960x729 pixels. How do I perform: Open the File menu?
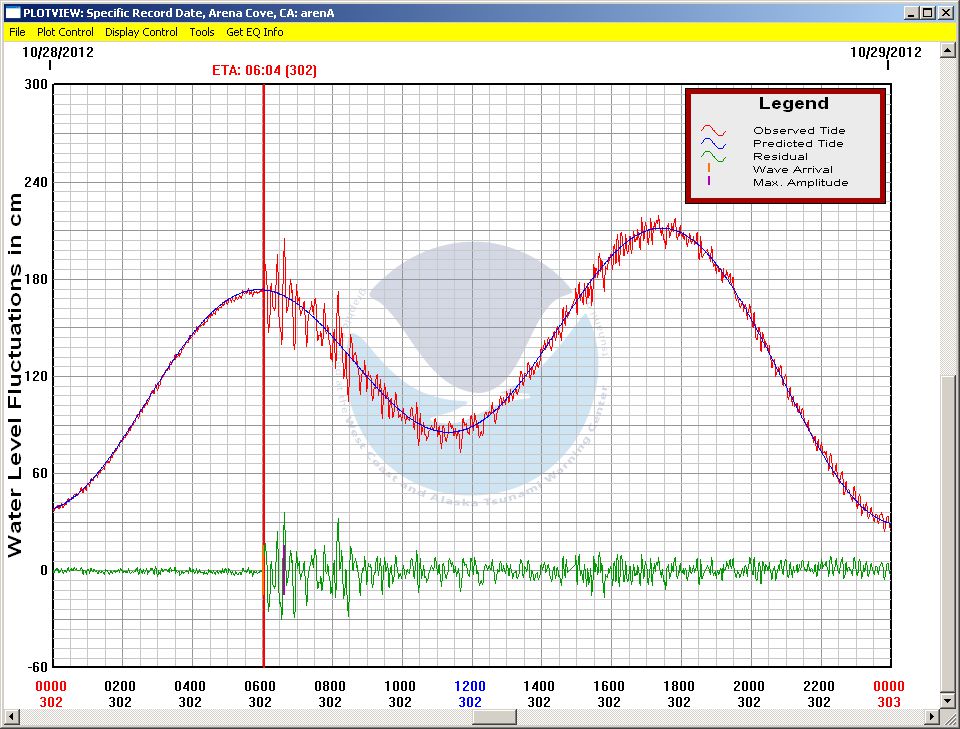click(17, 32)
